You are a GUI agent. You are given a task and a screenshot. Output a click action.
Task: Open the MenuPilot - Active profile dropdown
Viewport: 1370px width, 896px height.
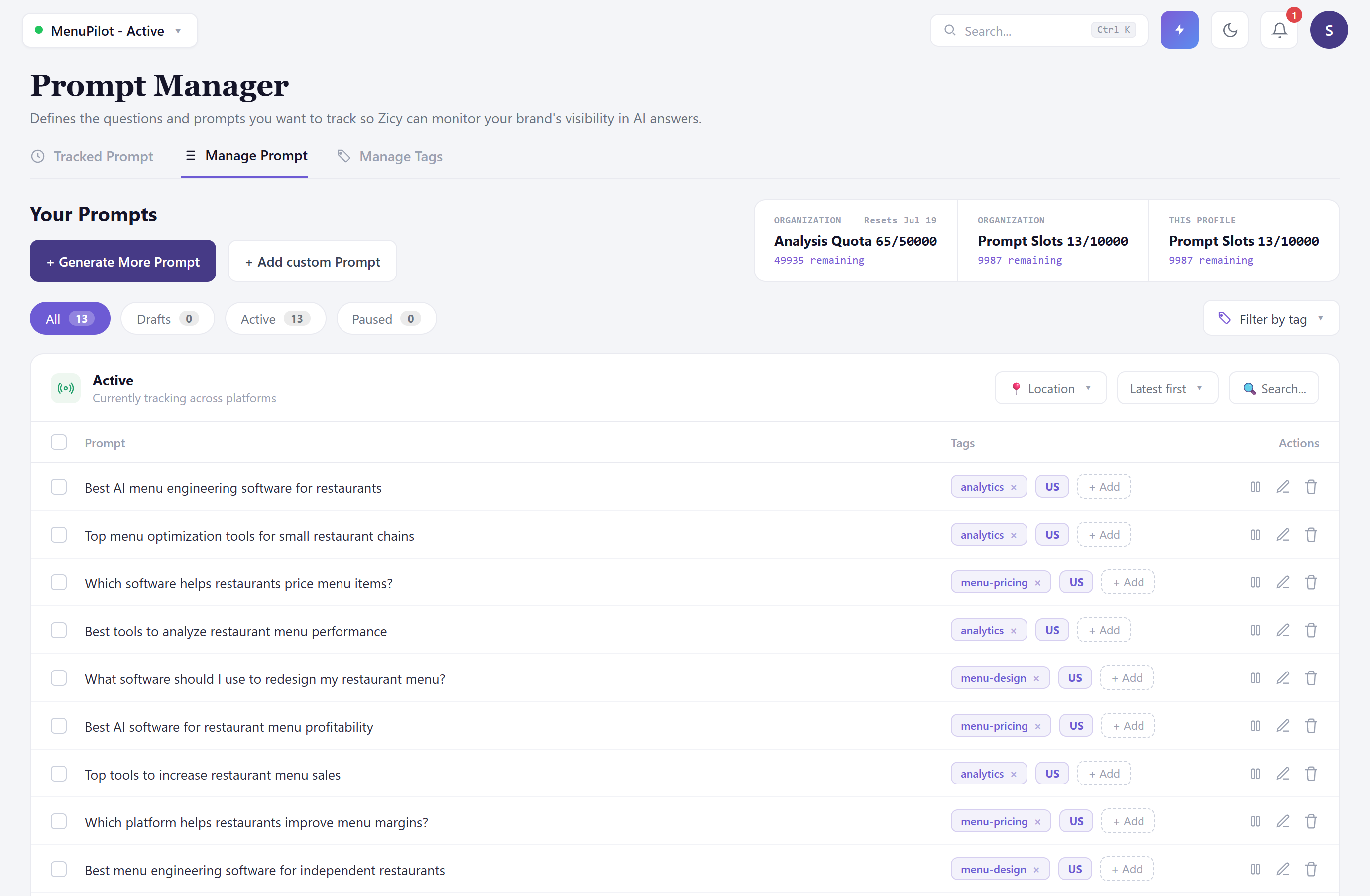(x=110, y=30)
